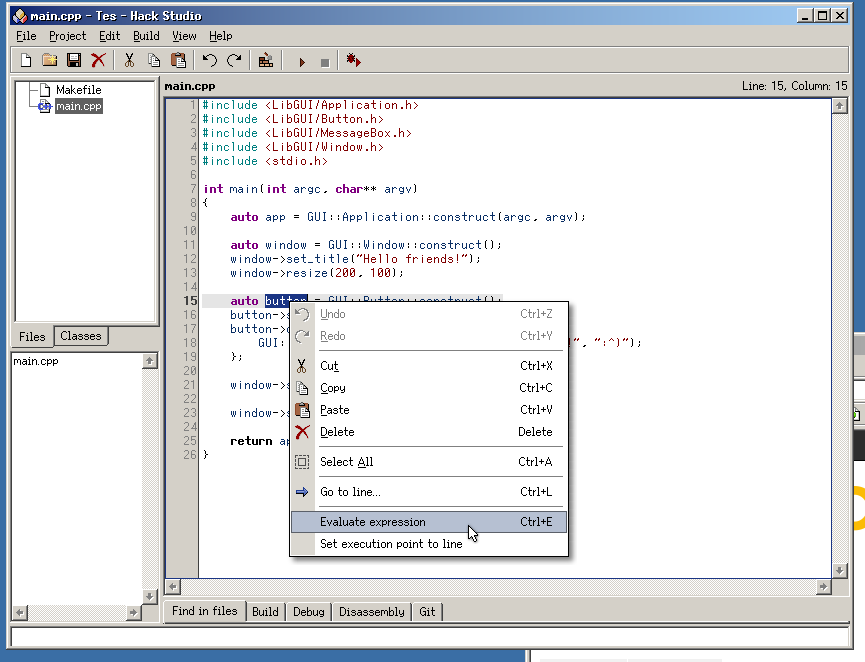Select main.cpp in the project tree
The image size is (865, 662).
click(79, 106)
